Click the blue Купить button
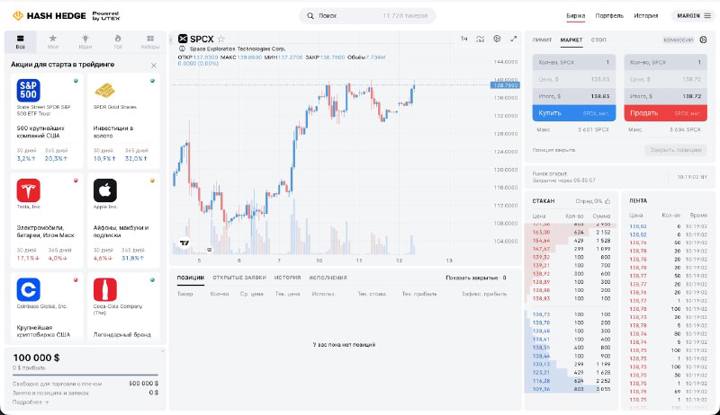Viewport: 720px width, 415px height. click(574, 113)
